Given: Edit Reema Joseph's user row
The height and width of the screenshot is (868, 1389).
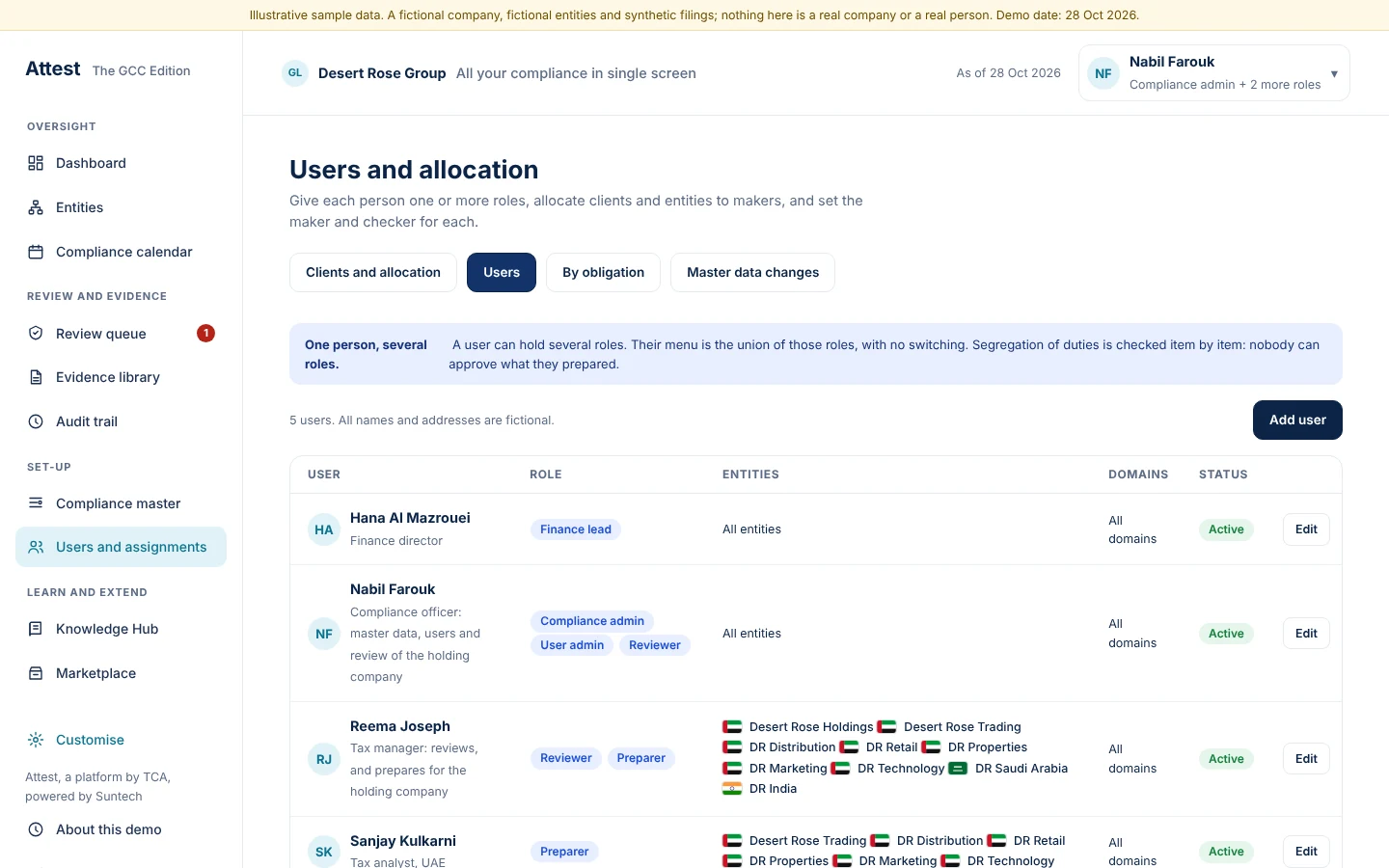Looking at the screenshot, I should pos(1306,759).
